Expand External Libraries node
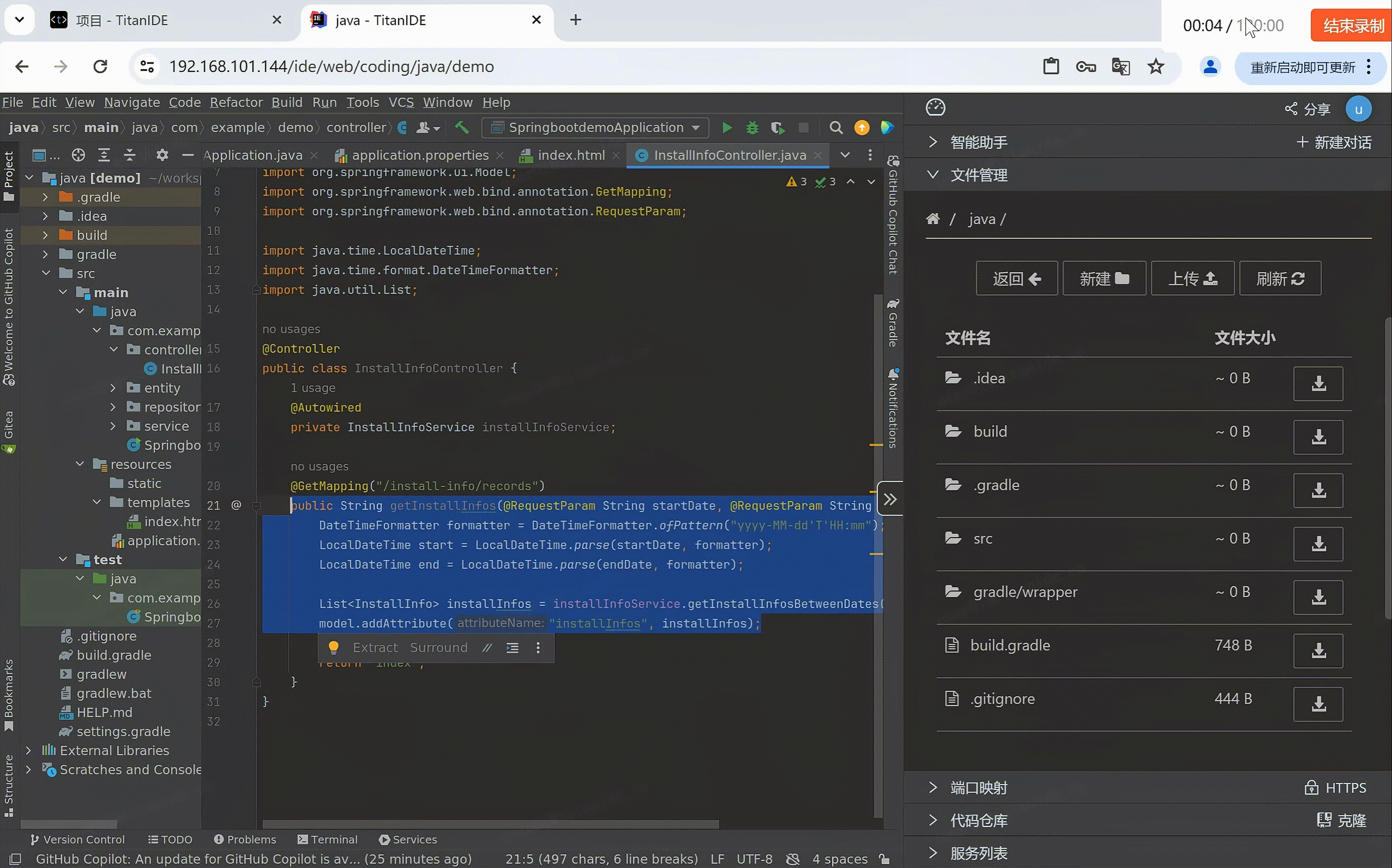Screen dimensions: 1392x868 click(28, 750)
